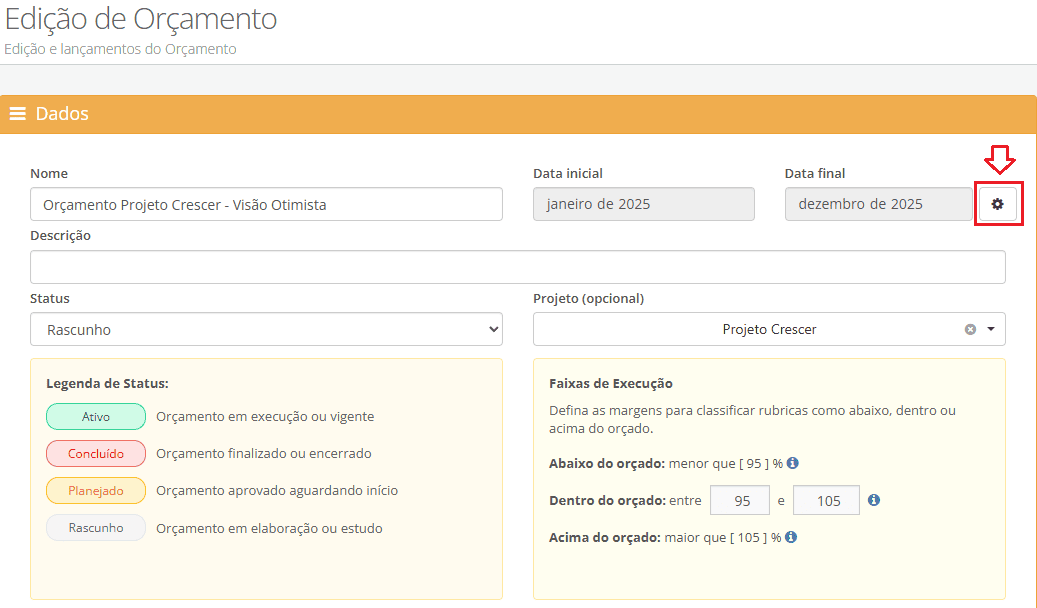Collapse the Dados panel header
The height and width of the screenshot is (608, 1037).
click(x=518, y=114)
